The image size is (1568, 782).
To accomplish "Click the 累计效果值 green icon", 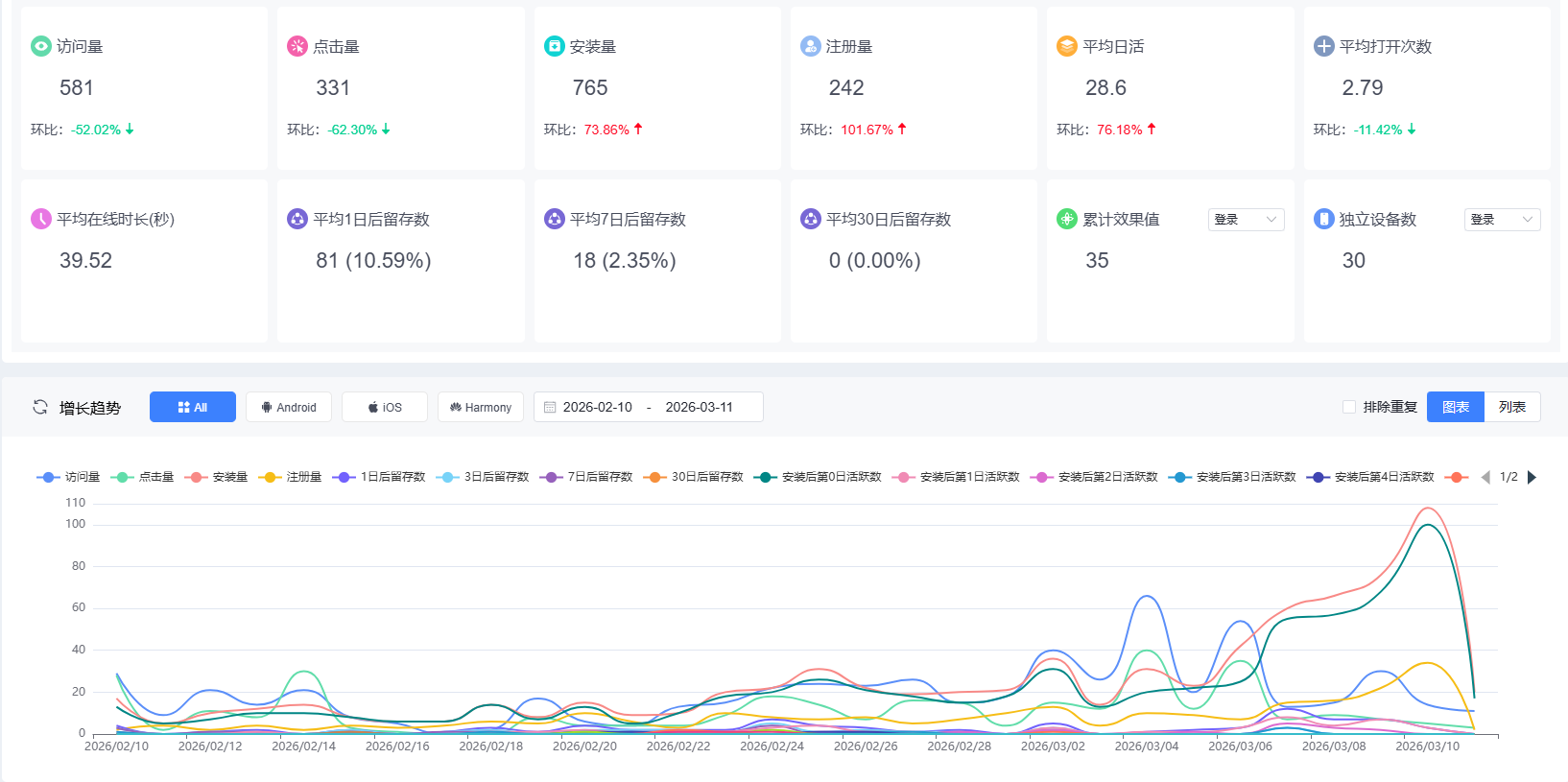I will coord(1067,219).
